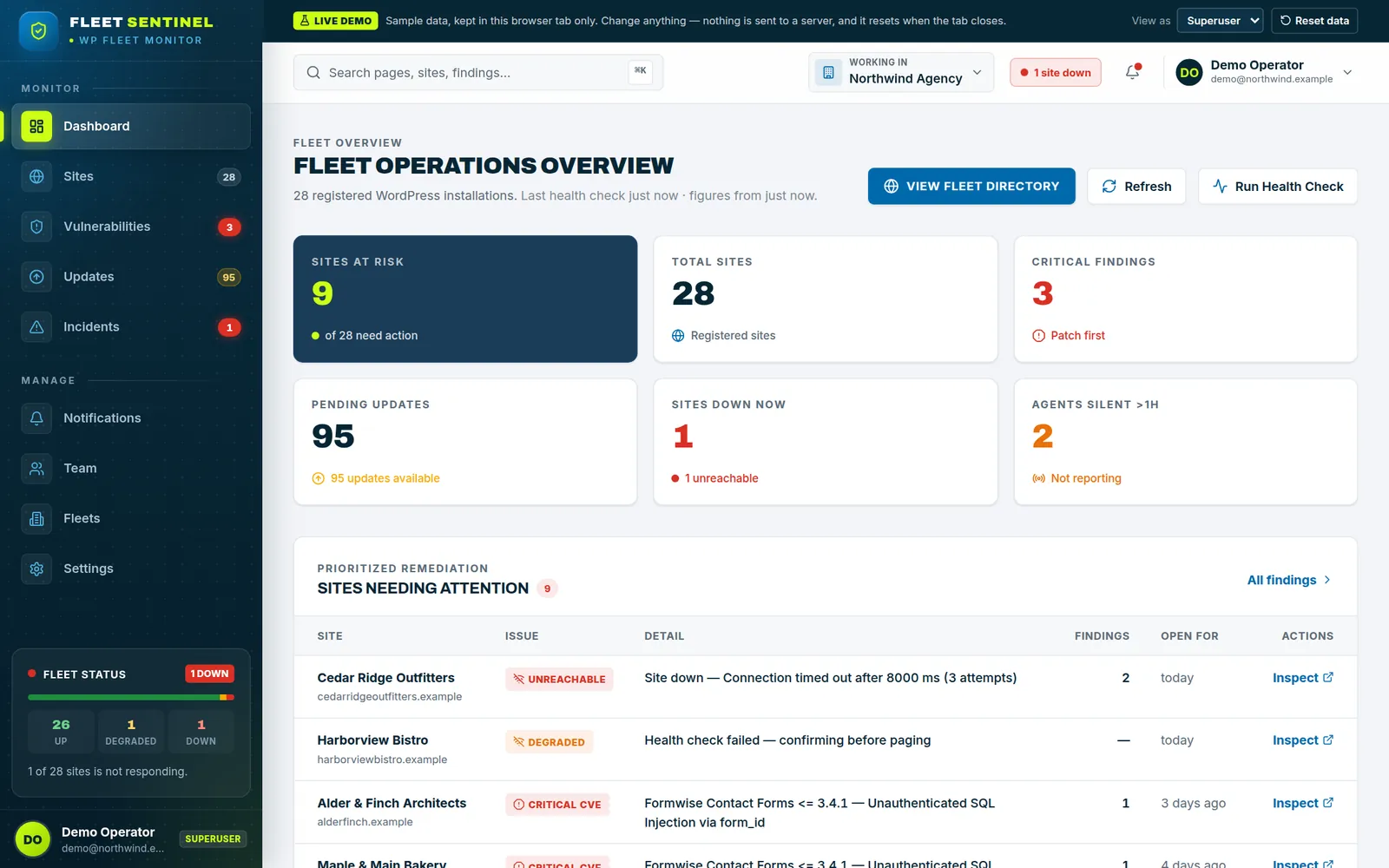This screenshot has width=1389, height=868.
Task: Click View Fleet Directory button
Action: click(971, 186)
